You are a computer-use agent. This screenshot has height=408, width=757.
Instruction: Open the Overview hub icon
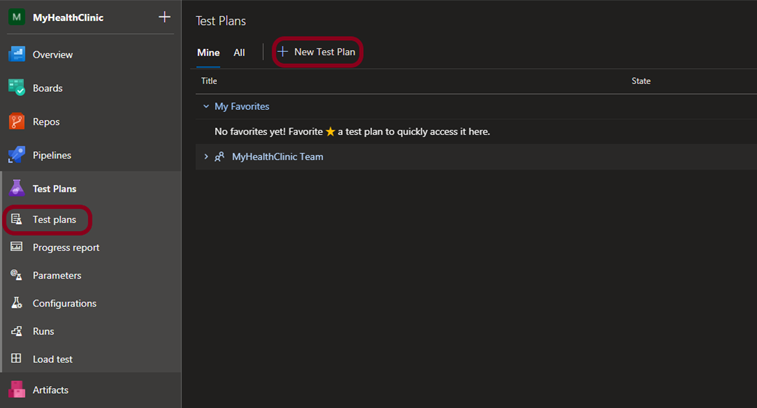[x=16, y=54]
